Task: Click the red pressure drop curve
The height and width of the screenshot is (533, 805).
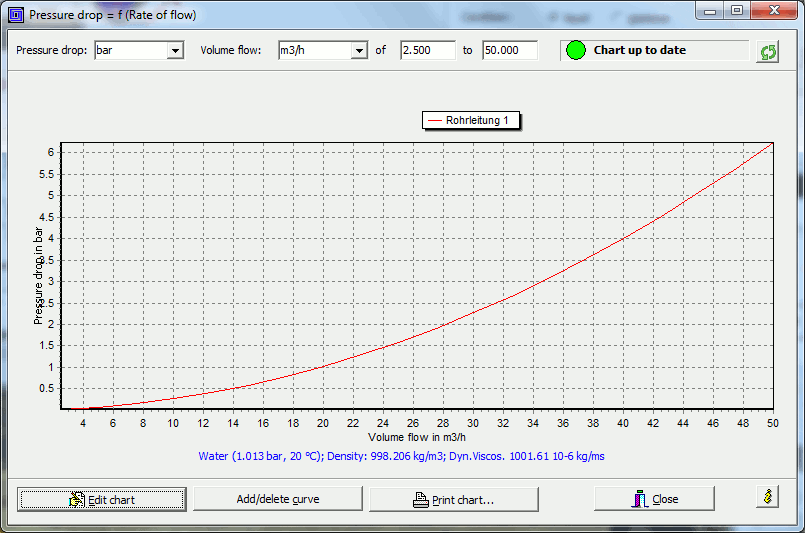Action: pos(472,312)
